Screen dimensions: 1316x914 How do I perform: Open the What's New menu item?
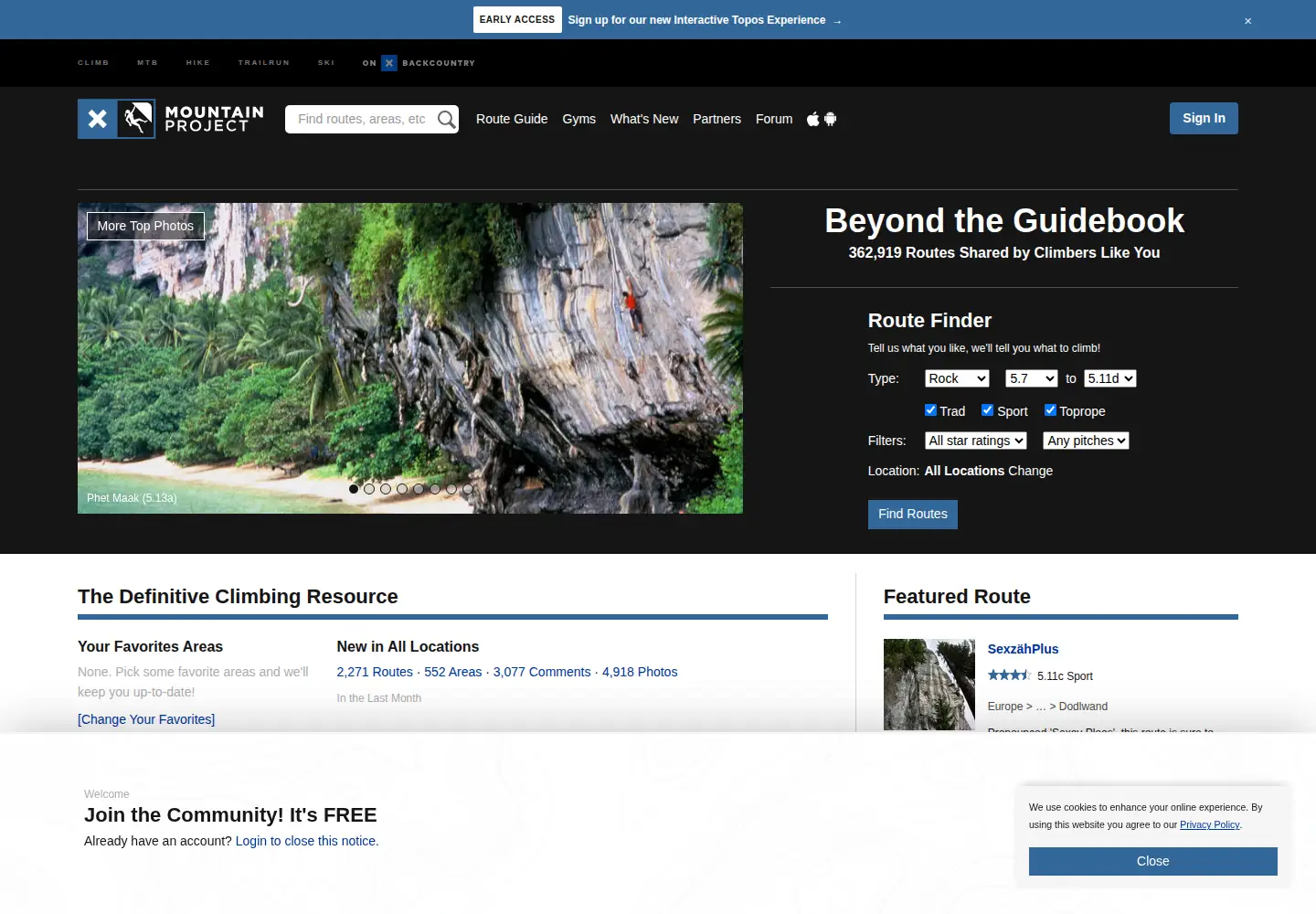(x=644, y=119)
